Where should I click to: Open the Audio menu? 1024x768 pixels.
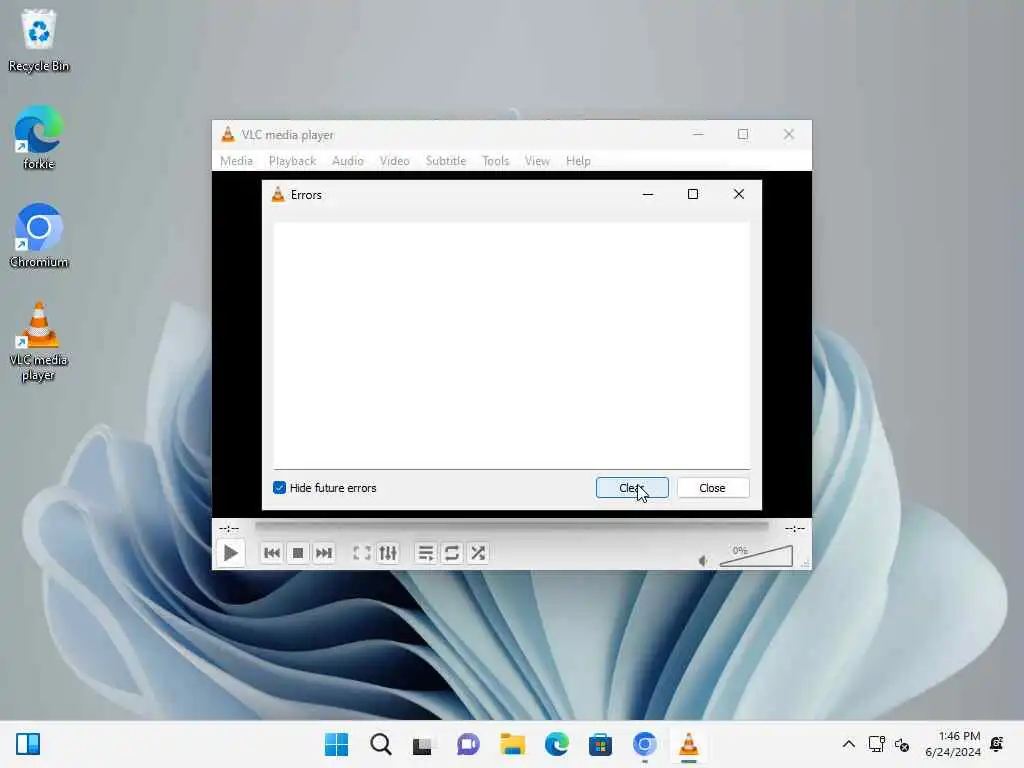pyautogui.click(x=347, y=161)
